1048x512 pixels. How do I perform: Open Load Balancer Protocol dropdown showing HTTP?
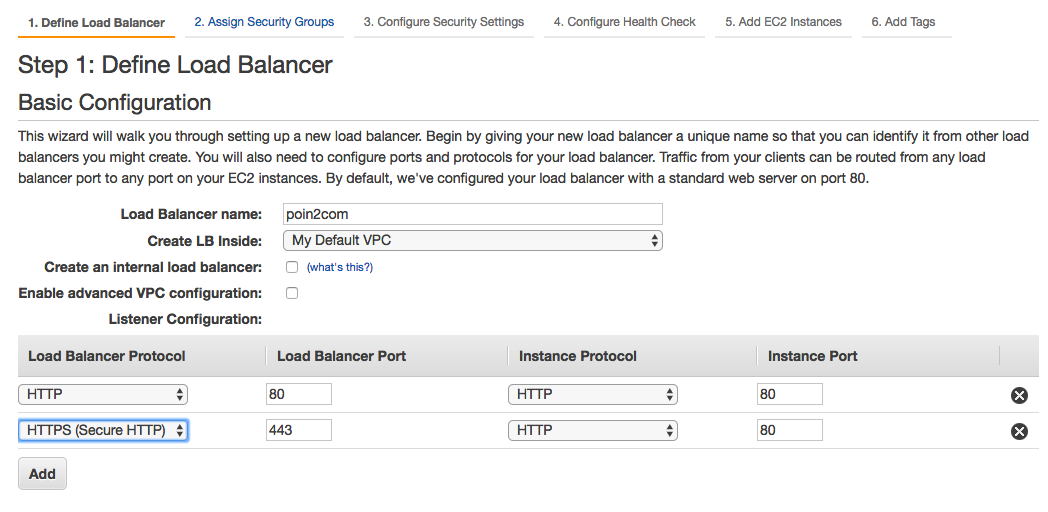(x=103, y=394)
